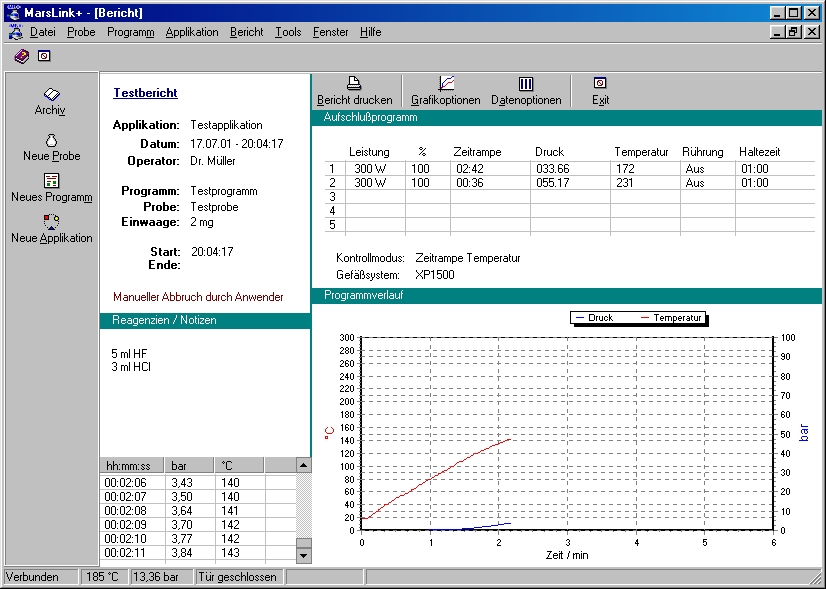This screenshot has width=826, height=589.
Task: Click the Exit toolbar icon
Action: point(600,84)
